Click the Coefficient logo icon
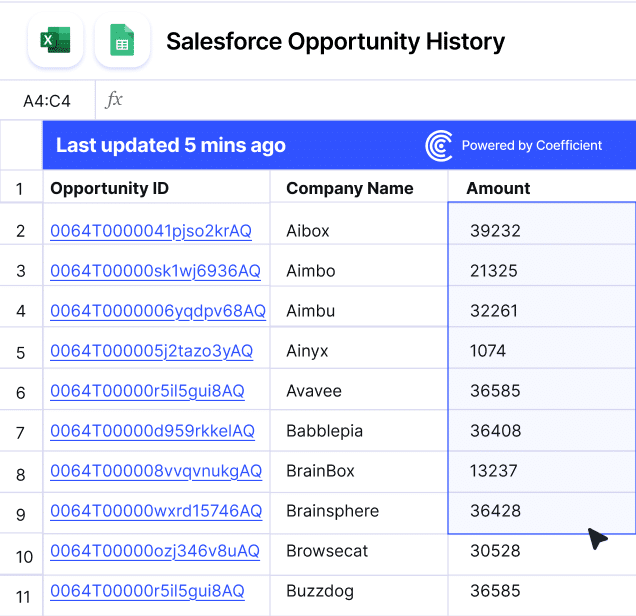The height and width of the screenshot is (616, 636). click(438, 146)
